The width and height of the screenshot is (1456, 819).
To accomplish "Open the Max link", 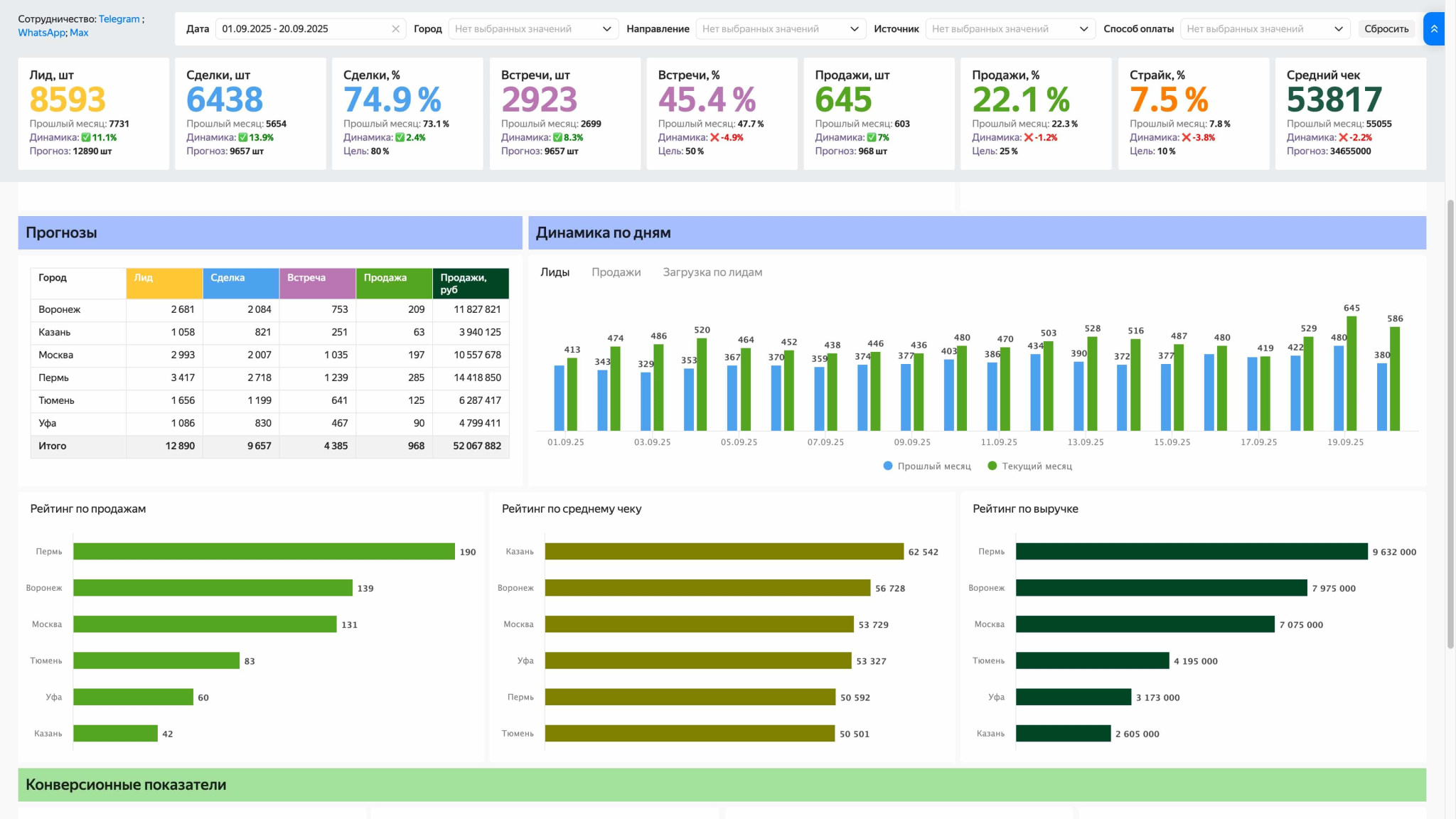I will point(79,33).
